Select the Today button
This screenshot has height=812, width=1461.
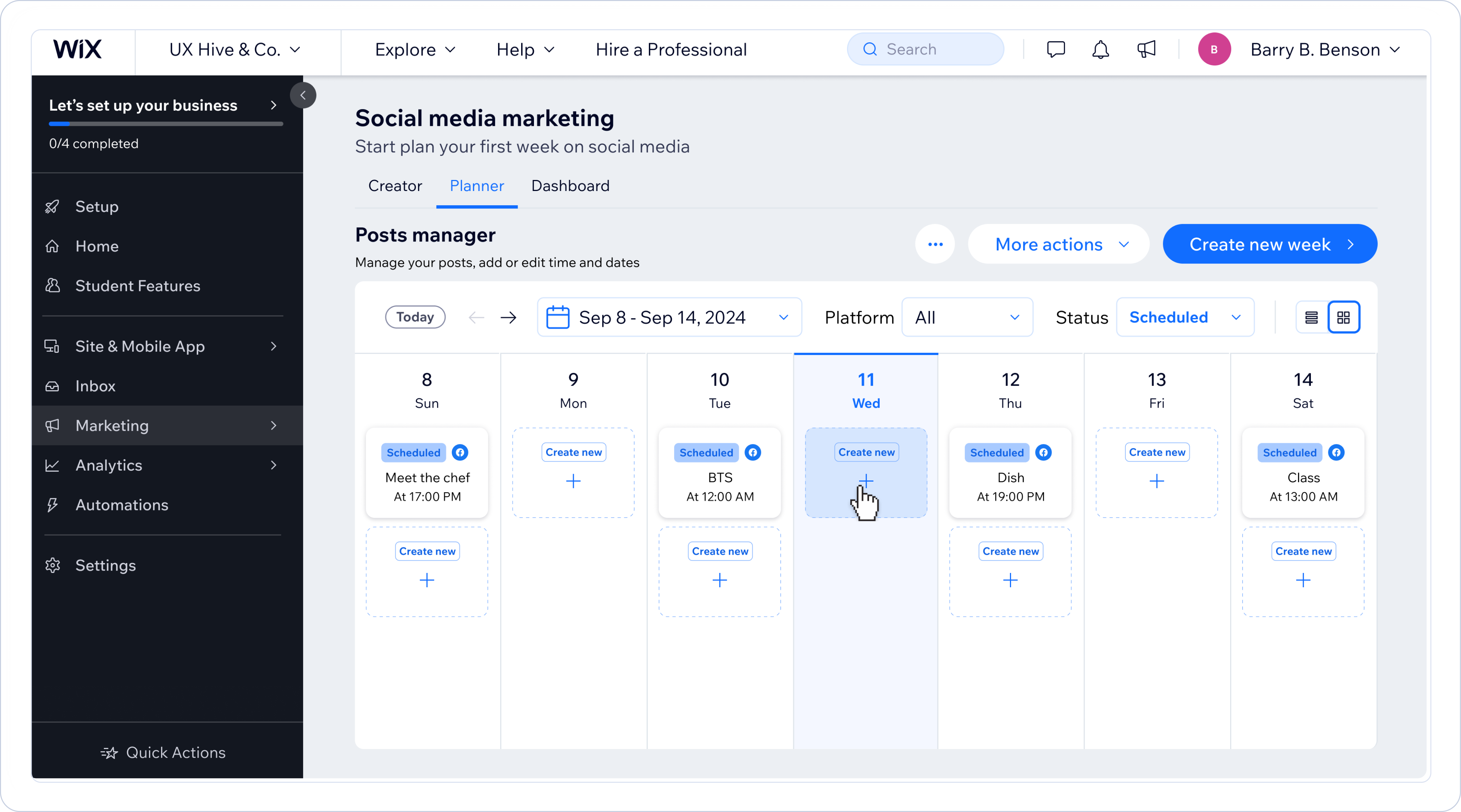coord(415,317)
